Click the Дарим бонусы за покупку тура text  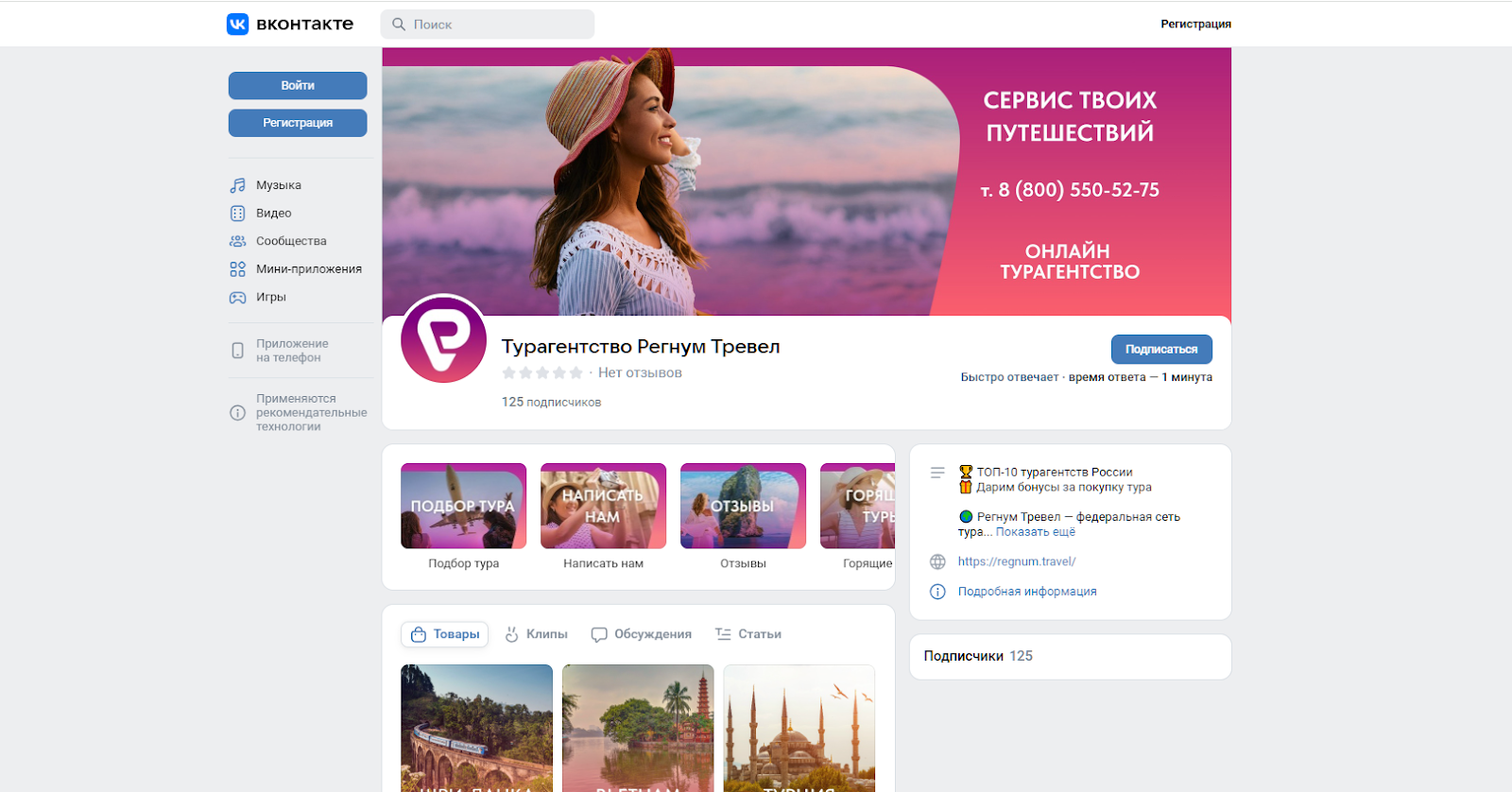pos(1064,488)
